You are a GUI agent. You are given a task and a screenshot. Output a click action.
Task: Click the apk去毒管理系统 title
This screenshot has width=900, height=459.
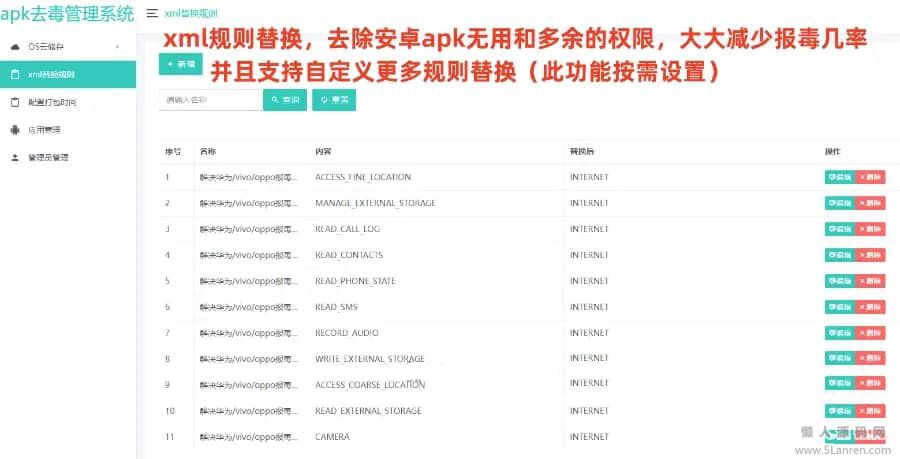point(67,13)
